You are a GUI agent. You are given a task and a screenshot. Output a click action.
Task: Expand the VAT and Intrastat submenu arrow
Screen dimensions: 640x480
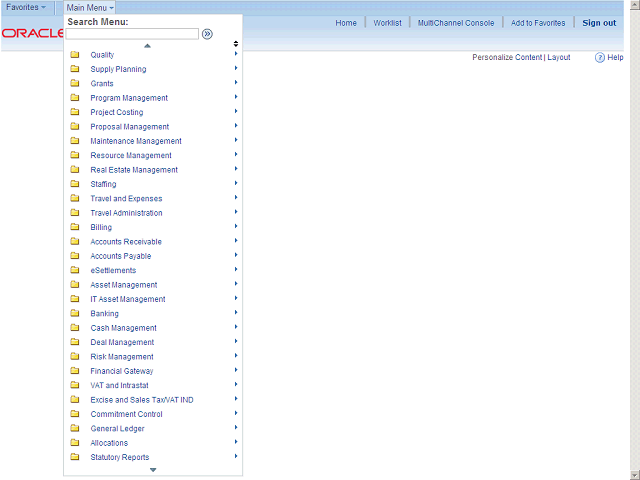tap(236, 384)
